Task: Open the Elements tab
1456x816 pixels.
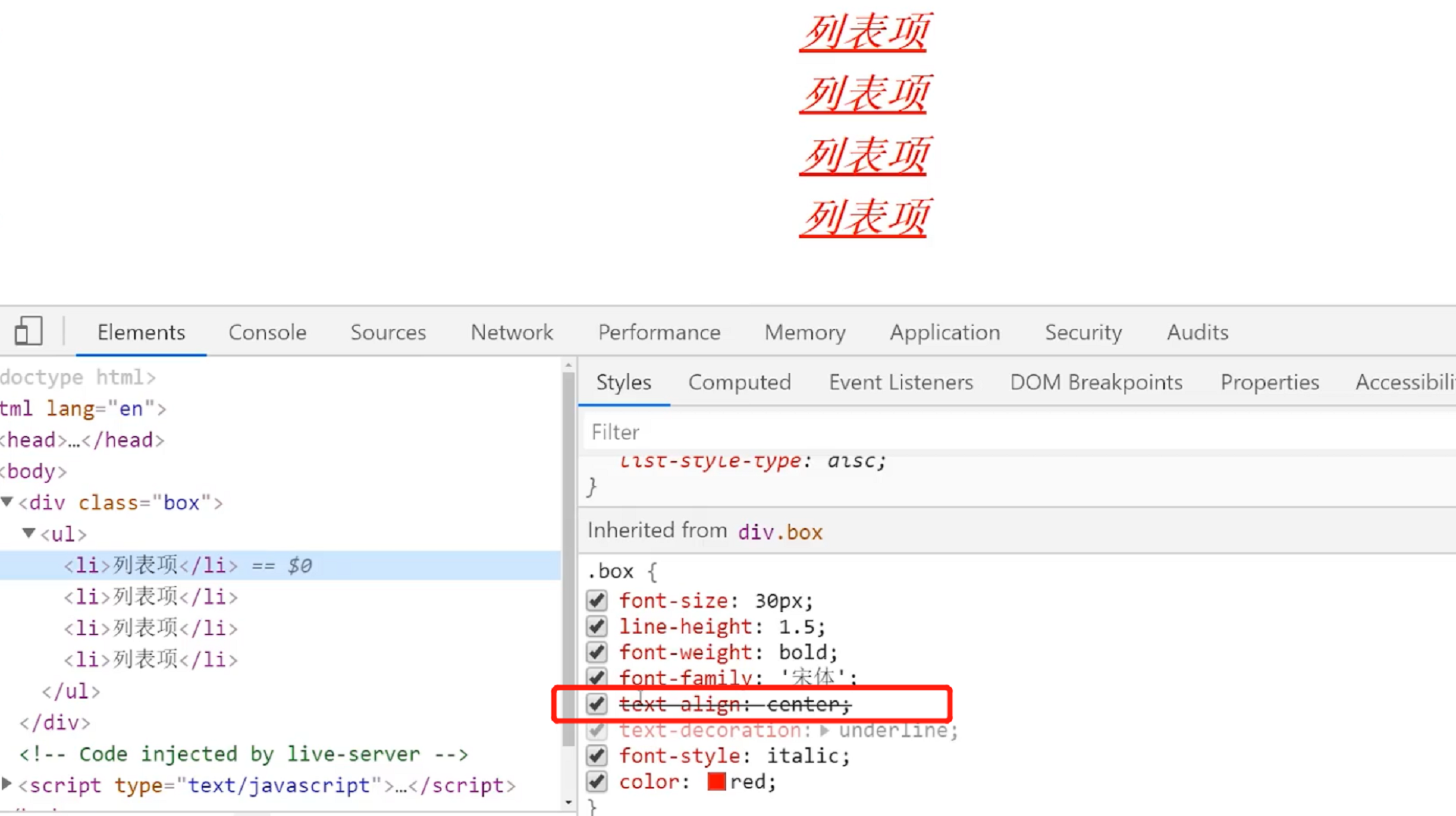Action: click(141, 332)
